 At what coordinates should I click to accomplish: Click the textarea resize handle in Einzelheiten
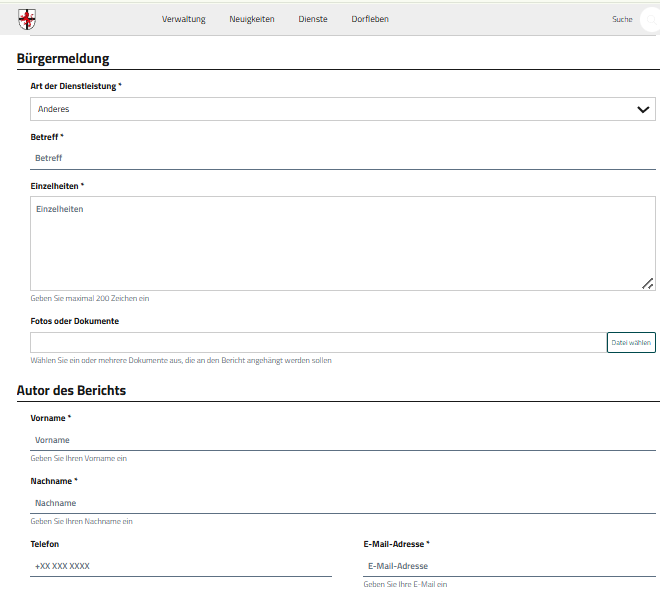click(647, 284)
